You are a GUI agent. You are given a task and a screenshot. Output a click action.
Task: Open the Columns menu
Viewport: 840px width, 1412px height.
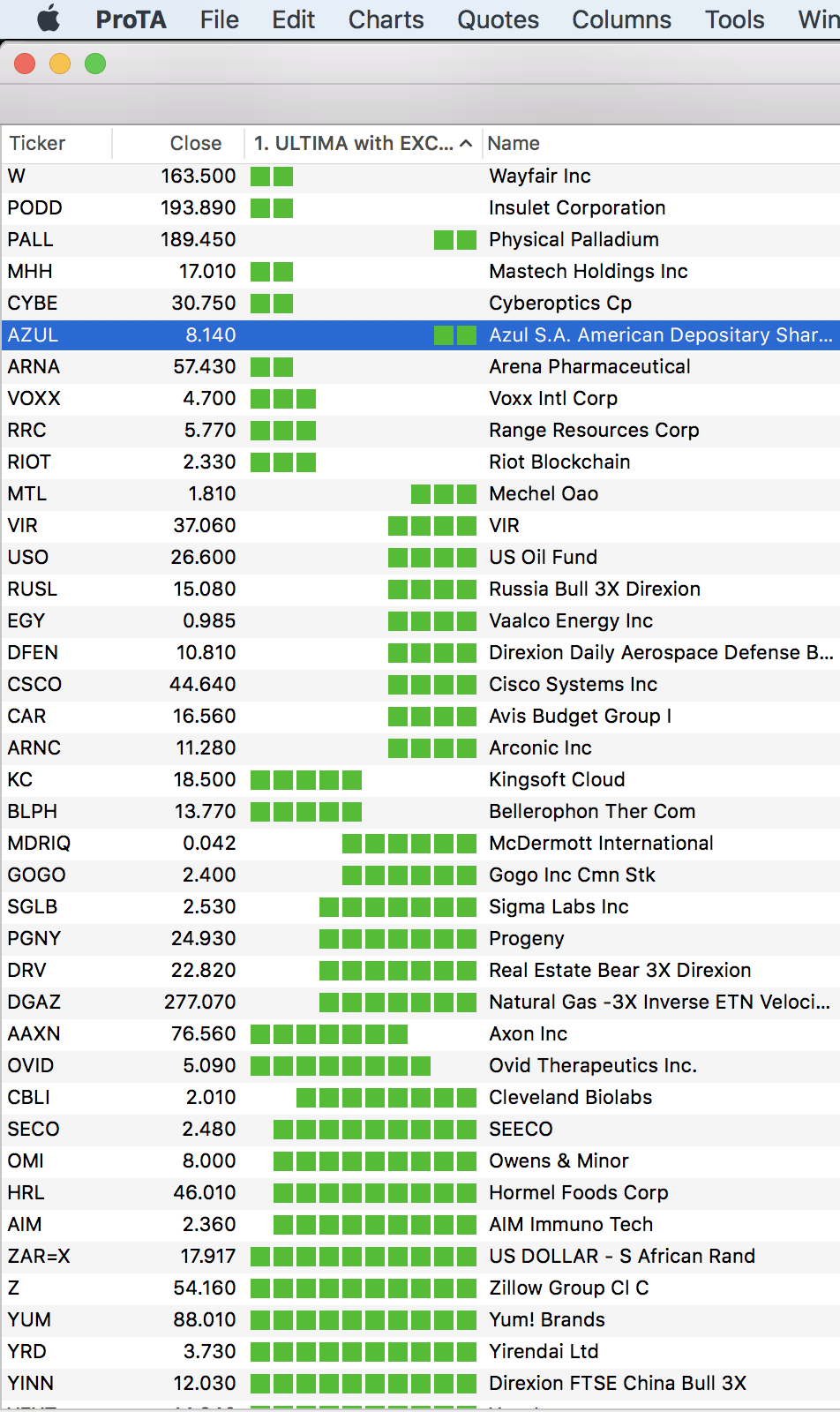tap(621, 19)
